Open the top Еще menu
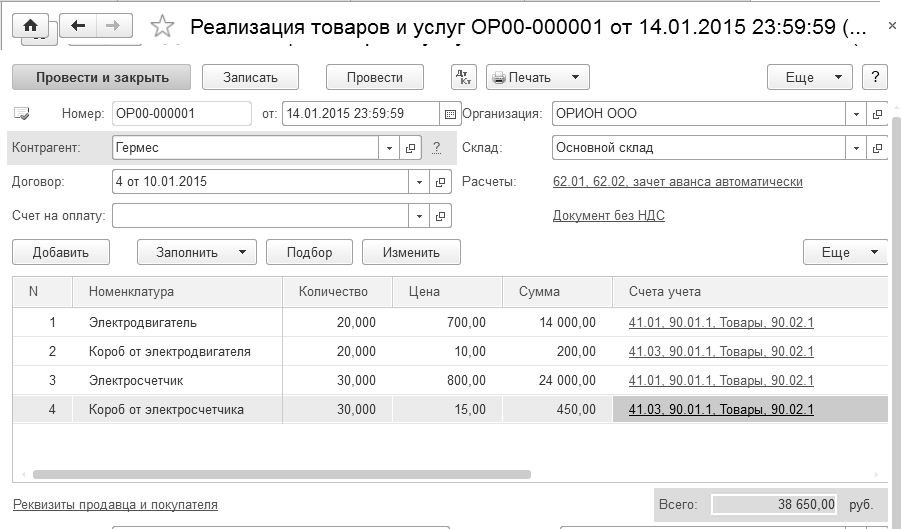 coord(810,77)
